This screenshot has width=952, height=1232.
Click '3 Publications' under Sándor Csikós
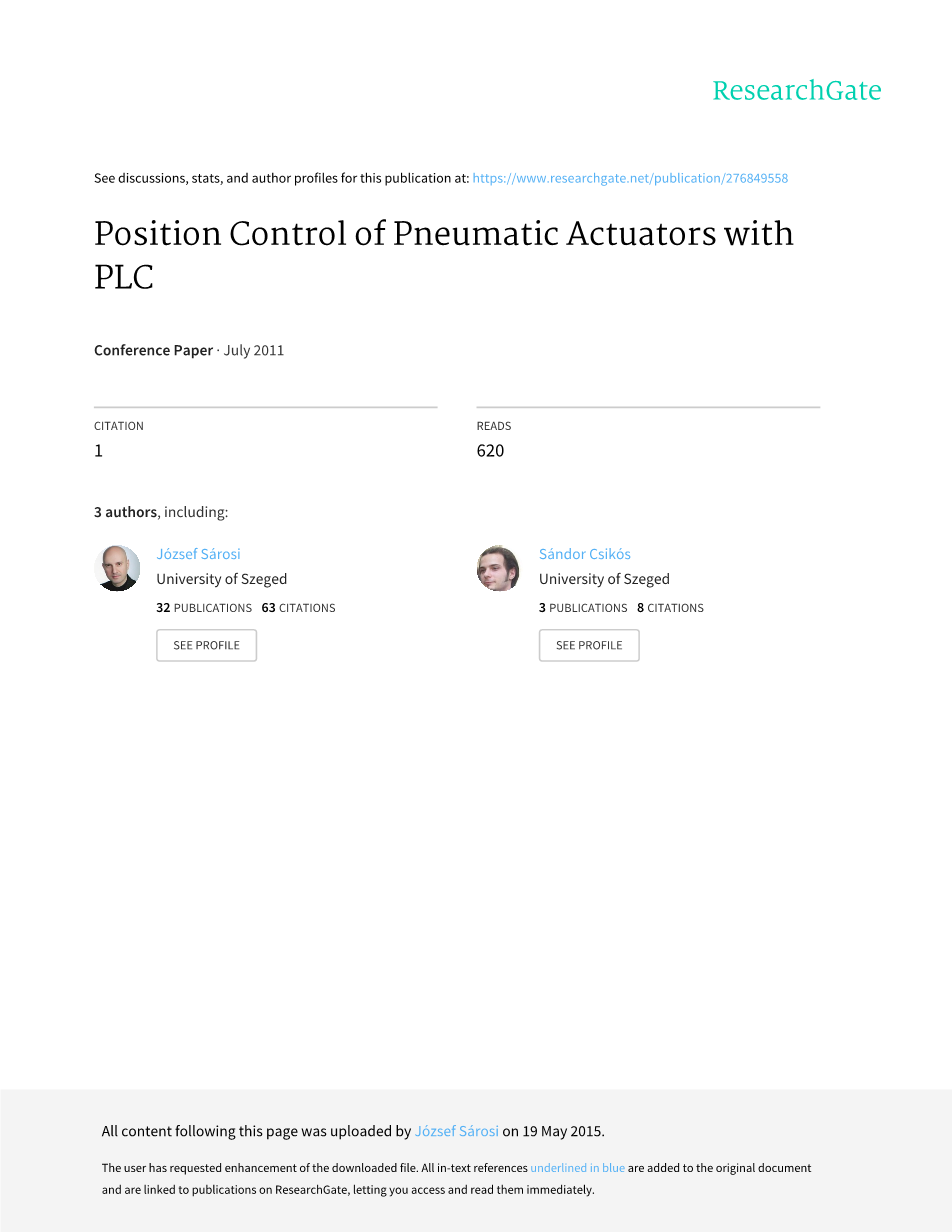click(583, 608)
